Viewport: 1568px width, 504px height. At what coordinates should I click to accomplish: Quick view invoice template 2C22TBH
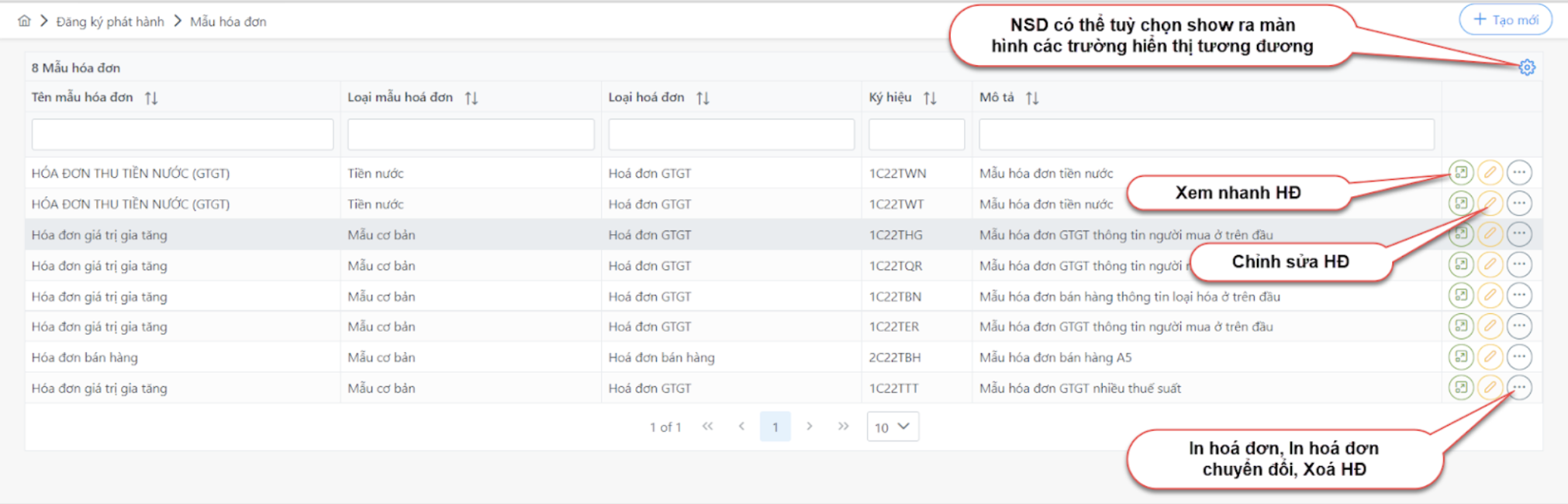[x=1461, y=357]
